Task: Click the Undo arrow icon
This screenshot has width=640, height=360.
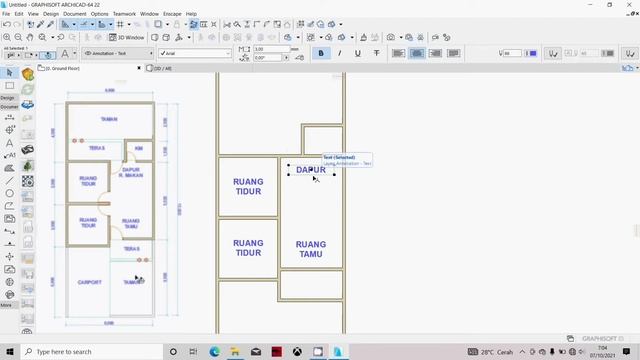Action: pos(7,24)
